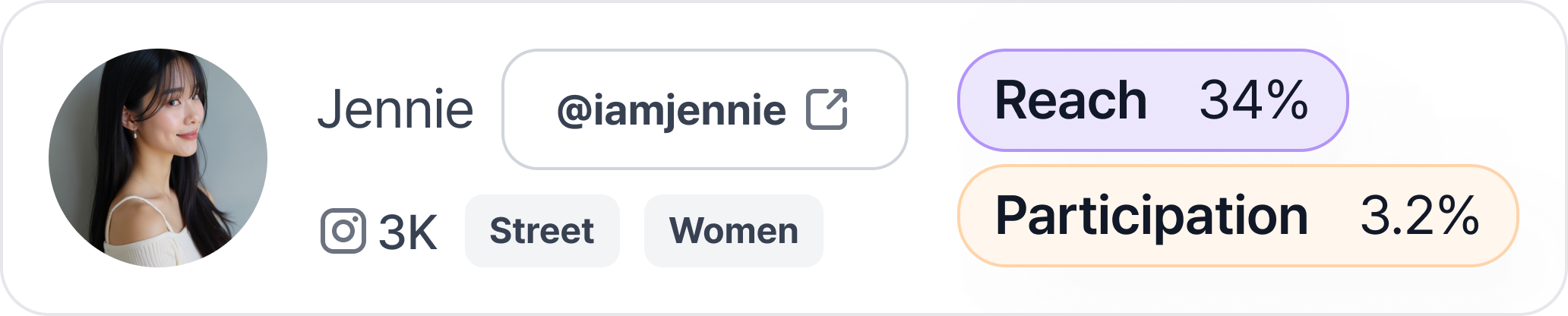Select the Street category tag

(542, 231)
